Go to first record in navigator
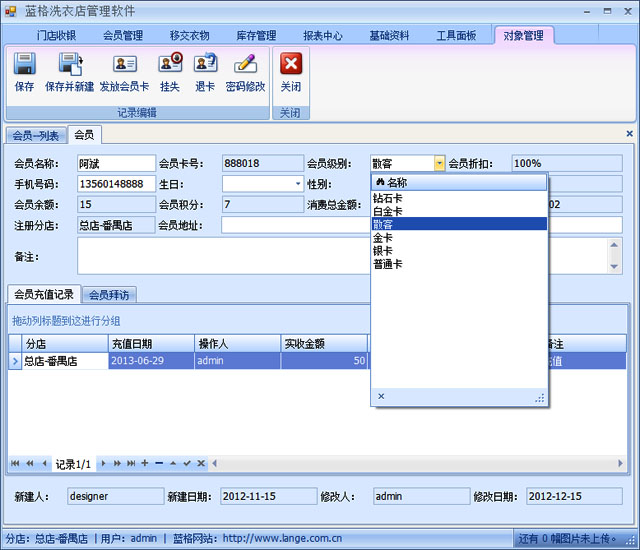This screenshot has width=640, height=550. click(15, 463)
